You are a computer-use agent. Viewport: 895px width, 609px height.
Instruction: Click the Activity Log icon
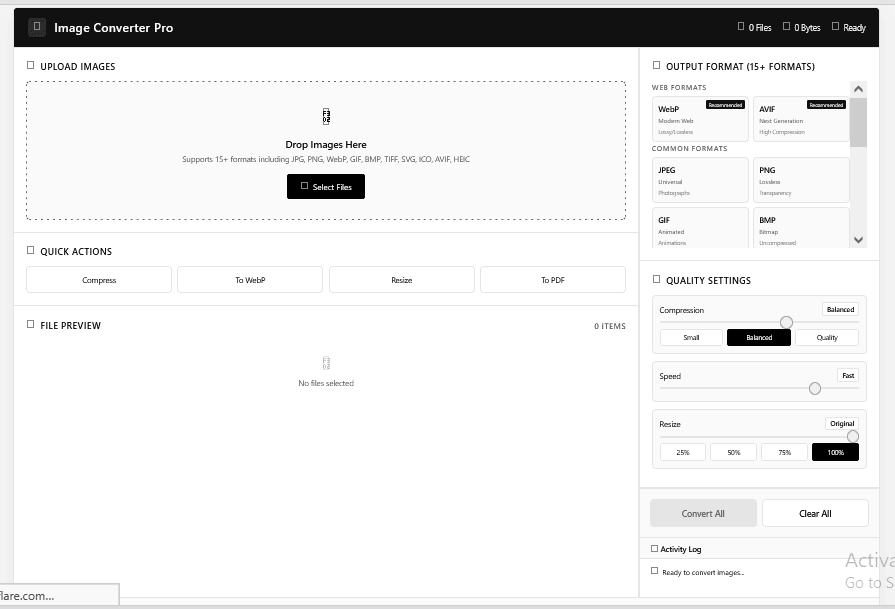(655, 548)
